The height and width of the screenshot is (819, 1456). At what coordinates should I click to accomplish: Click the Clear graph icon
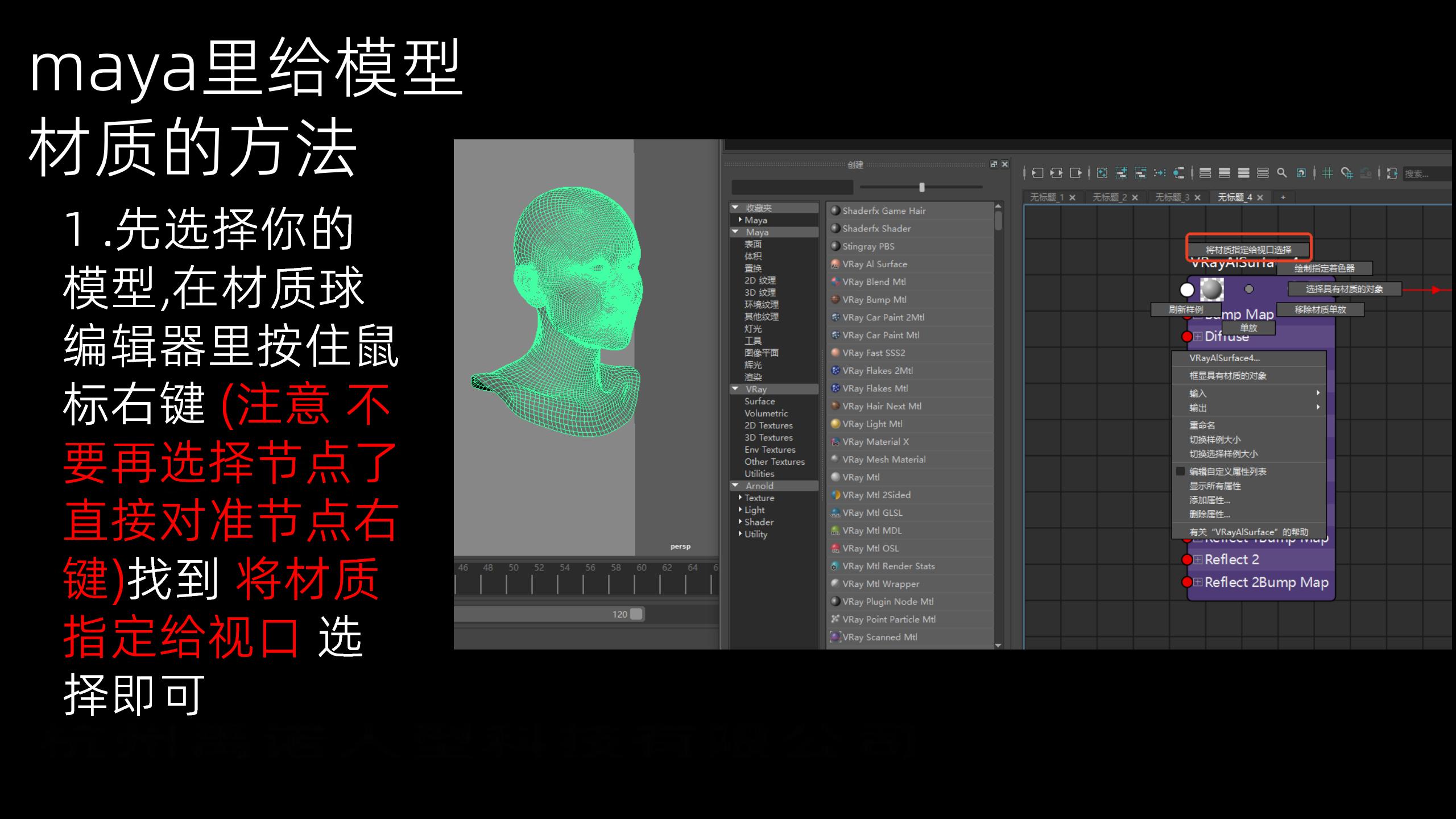pyautogui.click(x=1102, y=173)
